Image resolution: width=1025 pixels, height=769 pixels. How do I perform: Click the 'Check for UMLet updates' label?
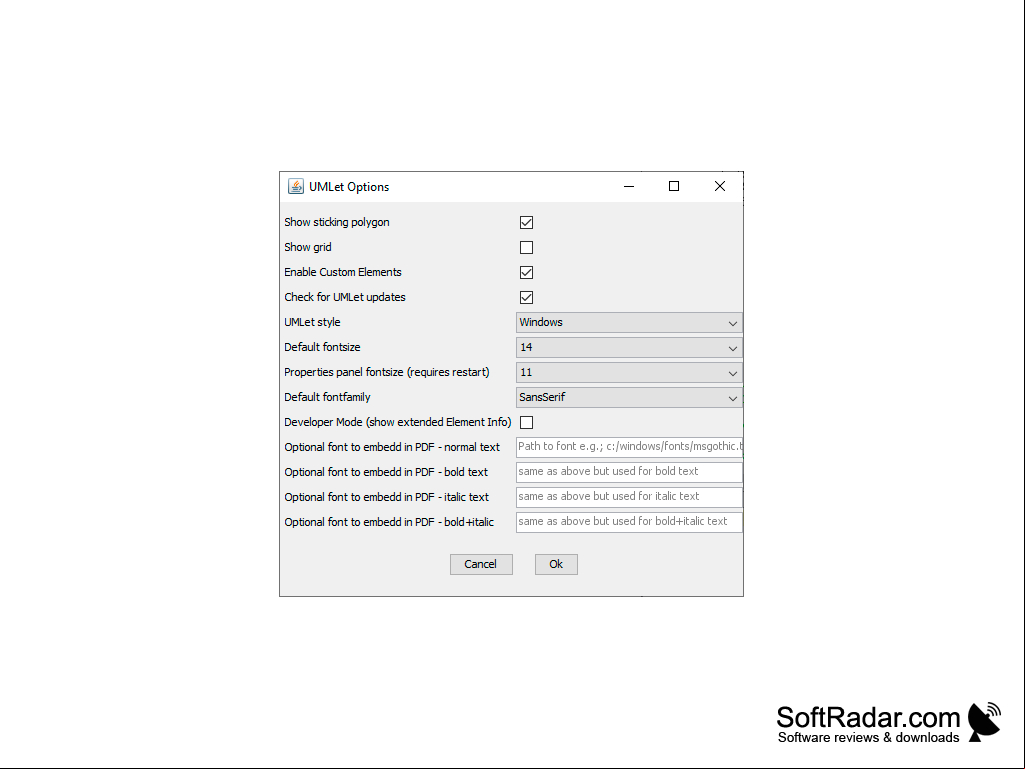point(344,298)
